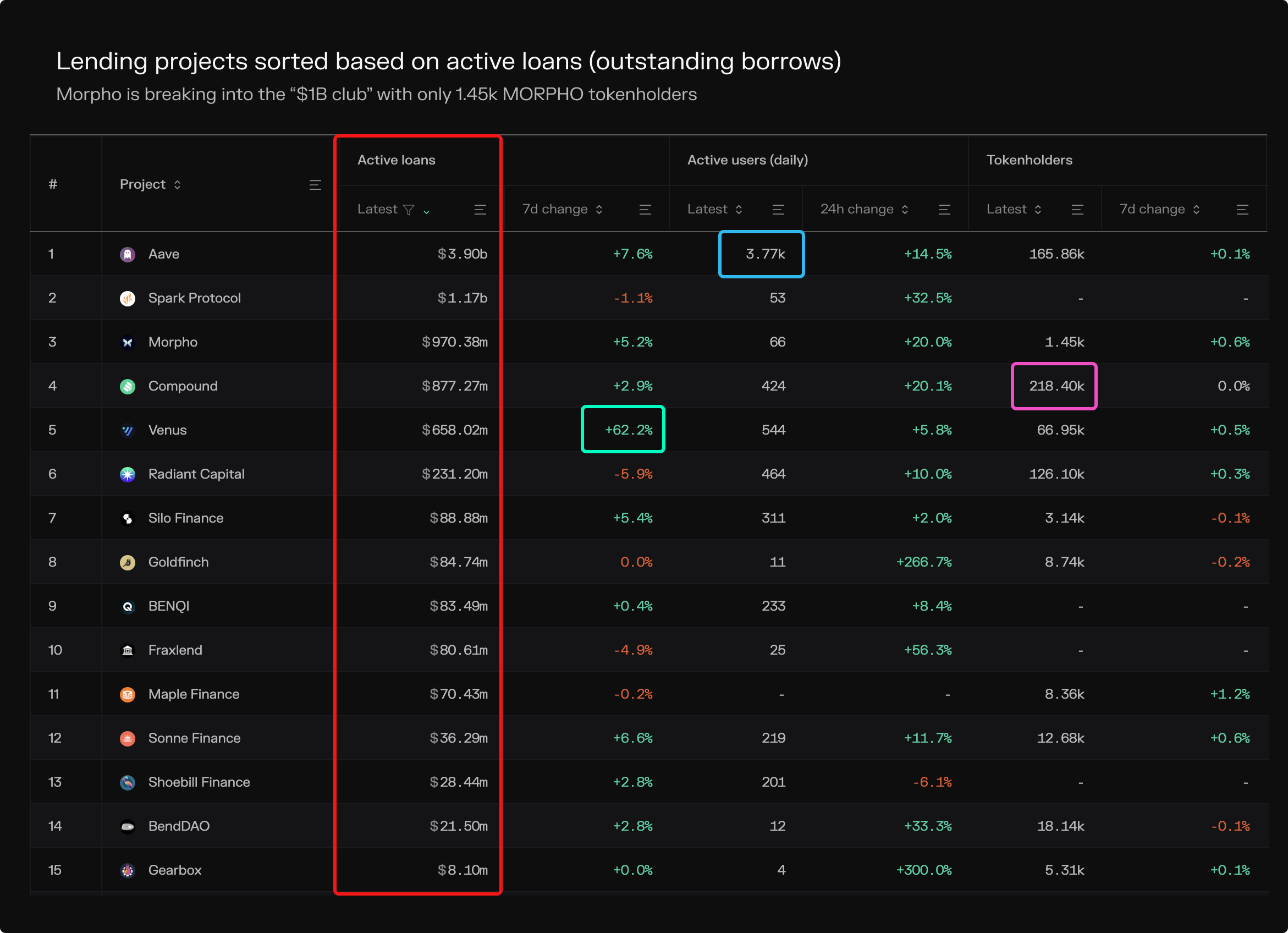The width and height of the screenshot is (1288, 933).
Task: Click the Radiant Capital star icon
Action: tap(128, 474)
